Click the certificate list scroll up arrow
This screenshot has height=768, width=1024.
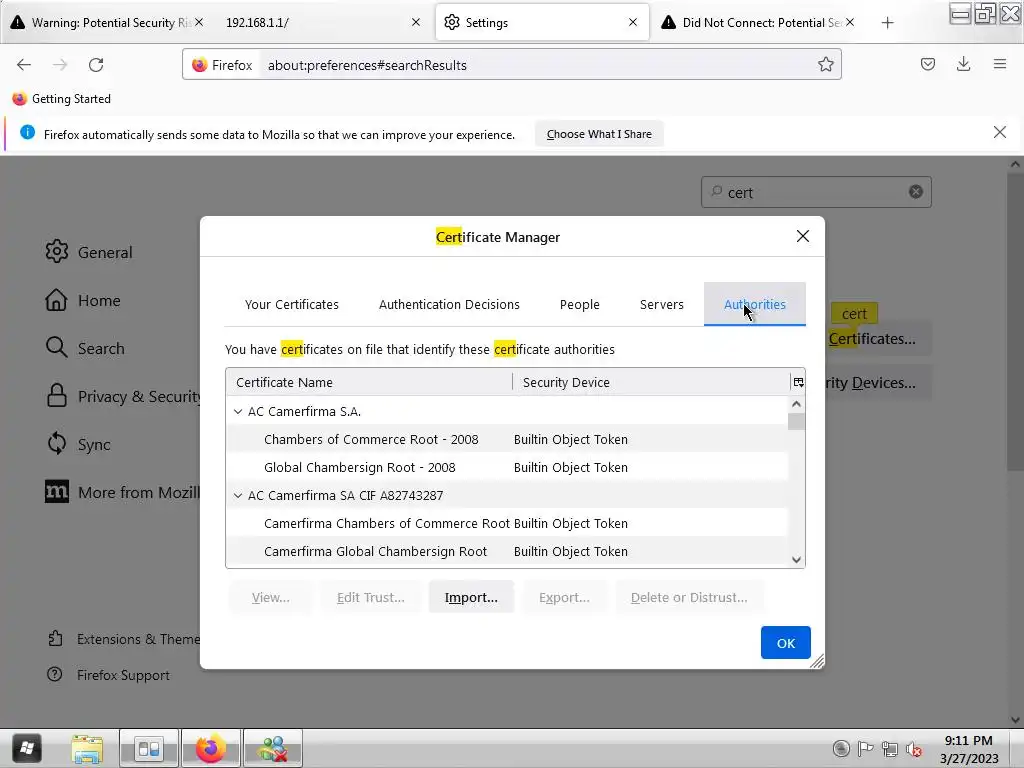pos(796,404)
